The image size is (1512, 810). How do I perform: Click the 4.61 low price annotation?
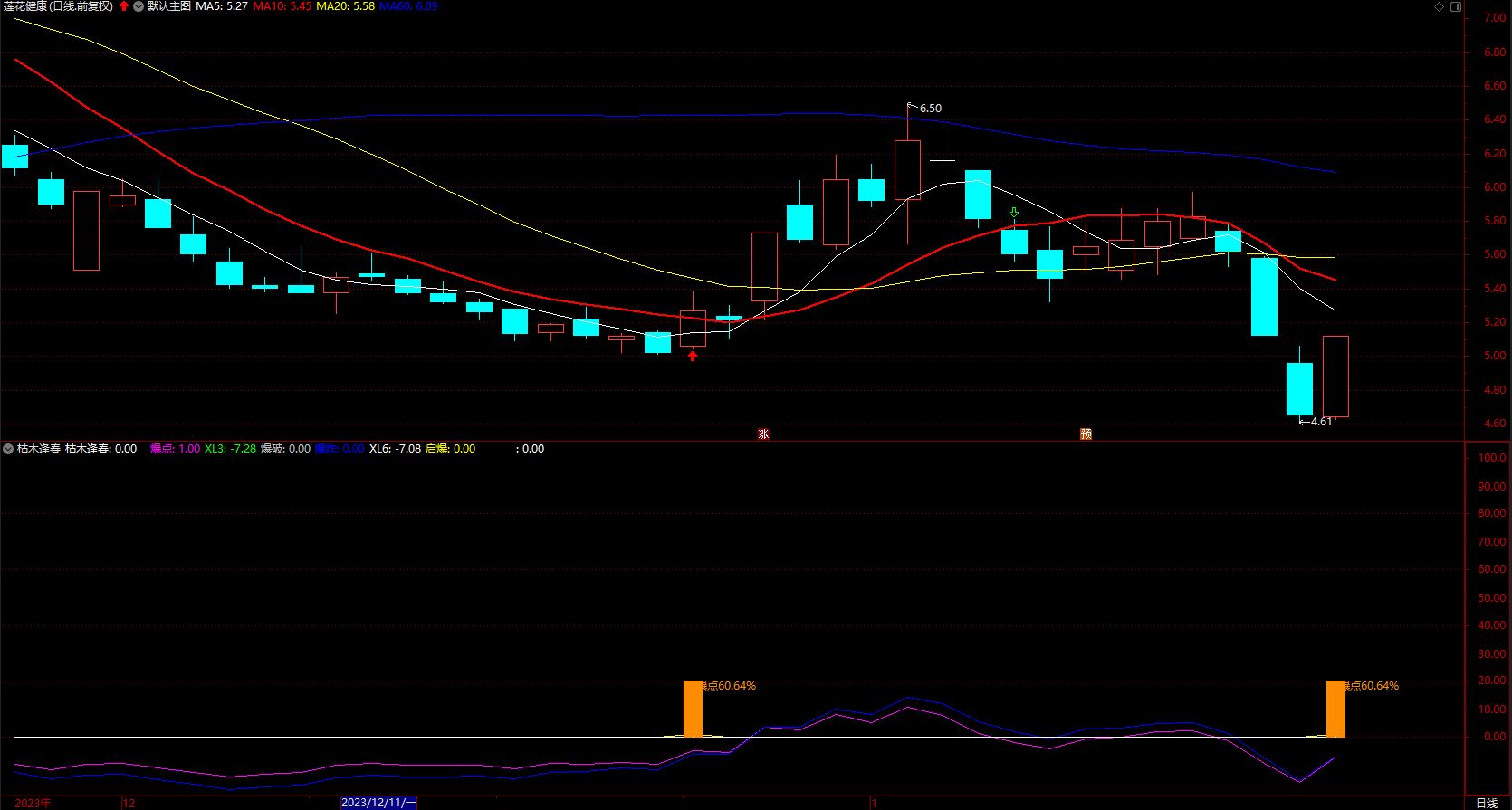tap(1321, 422)
